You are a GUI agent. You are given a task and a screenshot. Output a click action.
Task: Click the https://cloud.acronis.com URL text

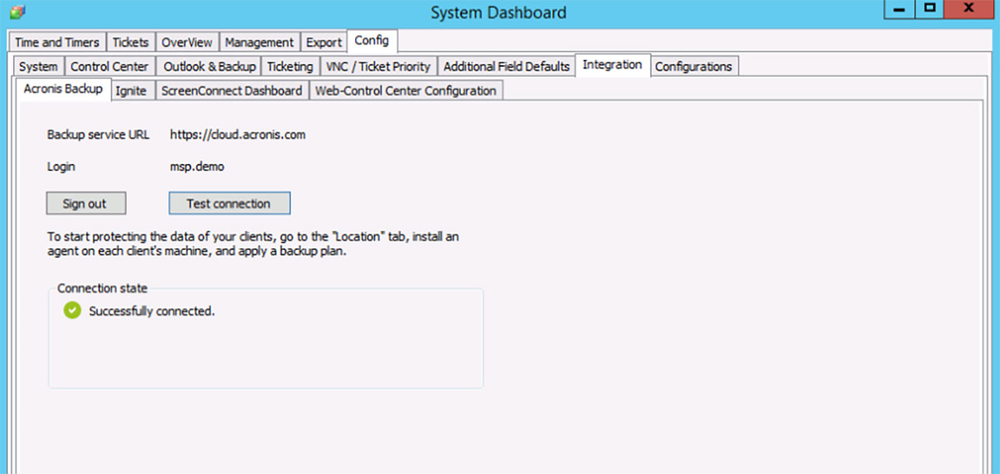(x=238, y=135)
